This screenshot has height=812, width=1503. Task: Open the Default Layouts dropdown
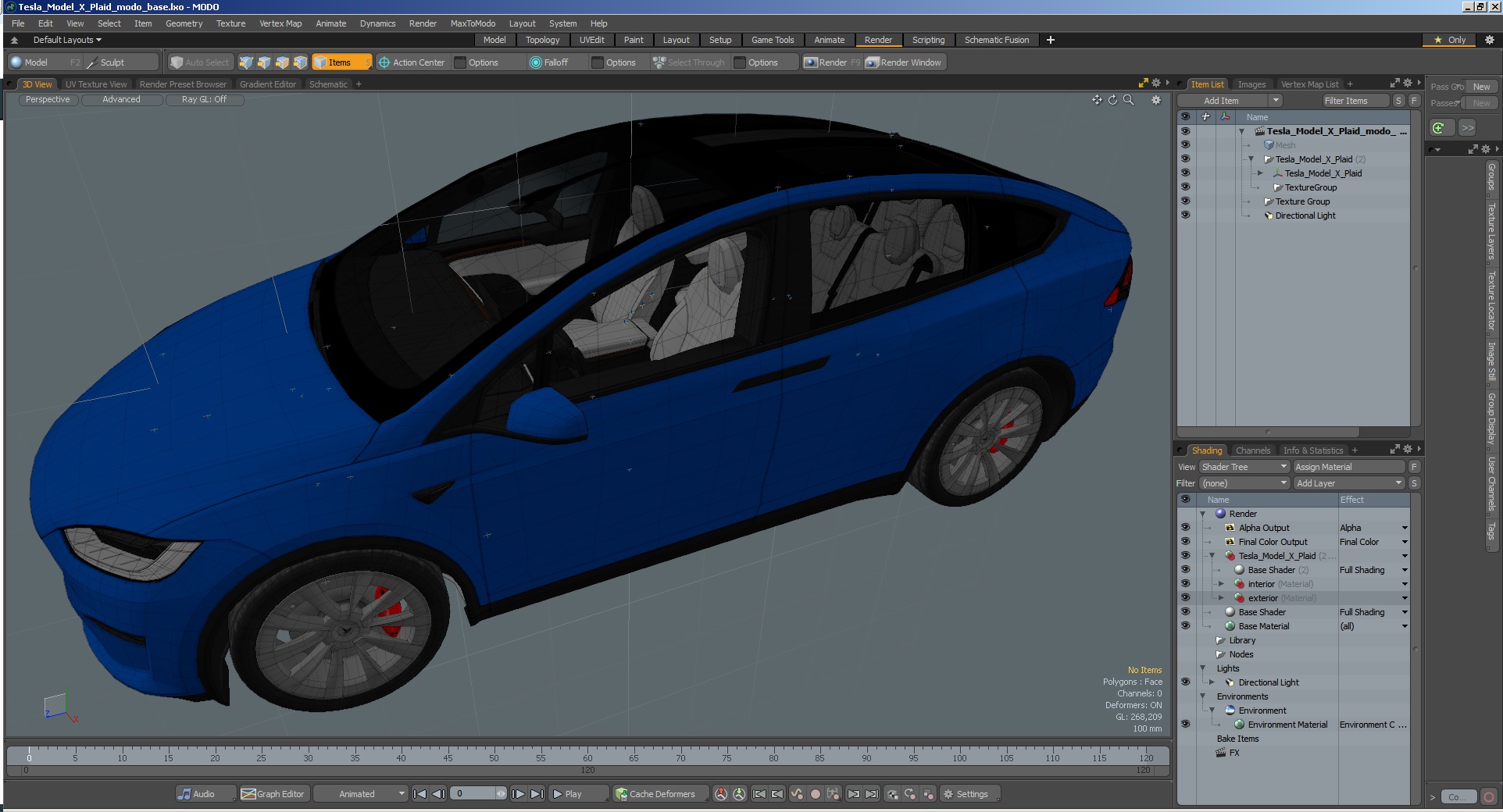tap(67, 40)
